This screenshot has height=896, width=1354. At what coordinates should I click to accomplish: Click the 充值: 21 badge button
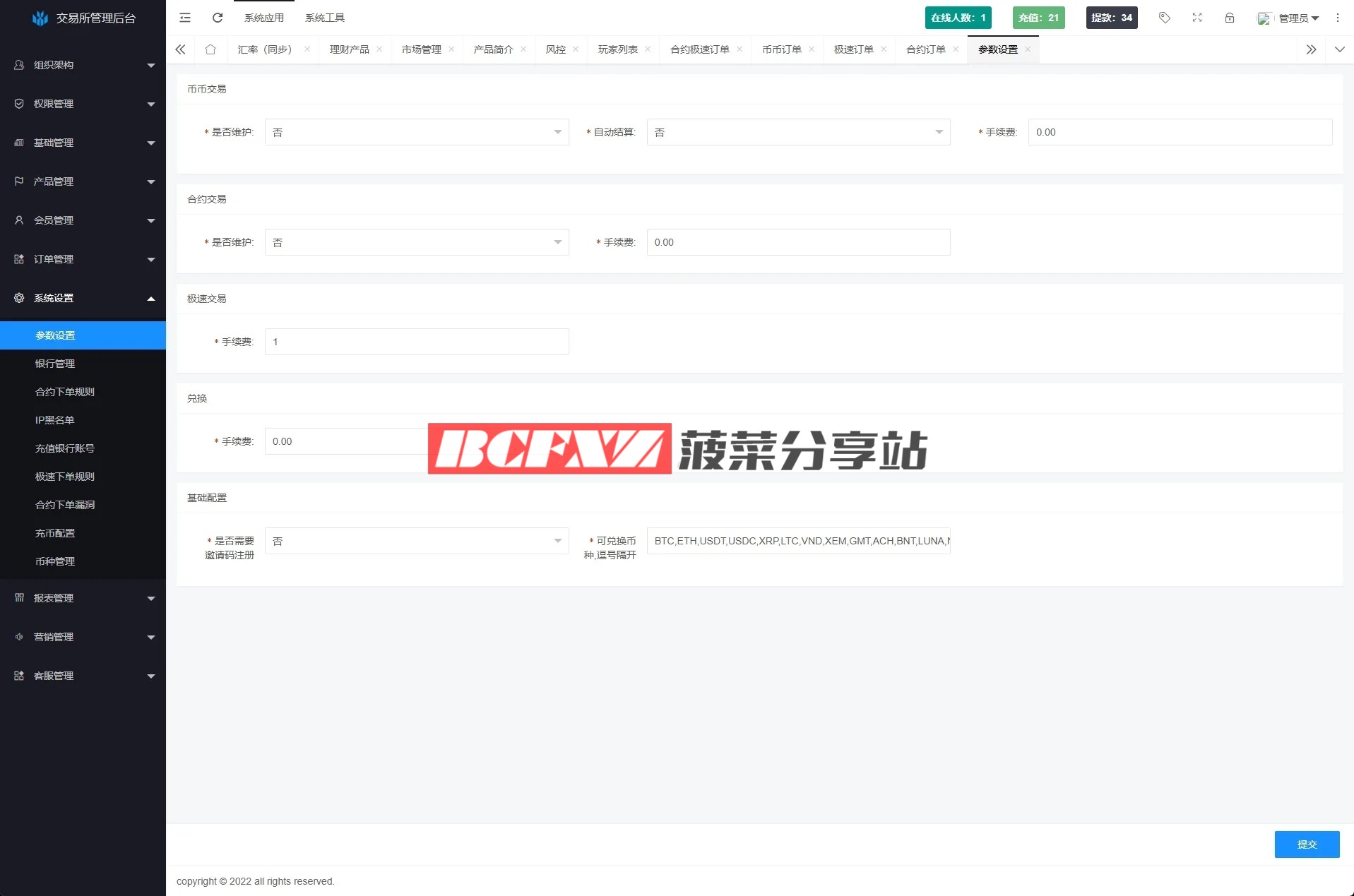pos(1038,18)
